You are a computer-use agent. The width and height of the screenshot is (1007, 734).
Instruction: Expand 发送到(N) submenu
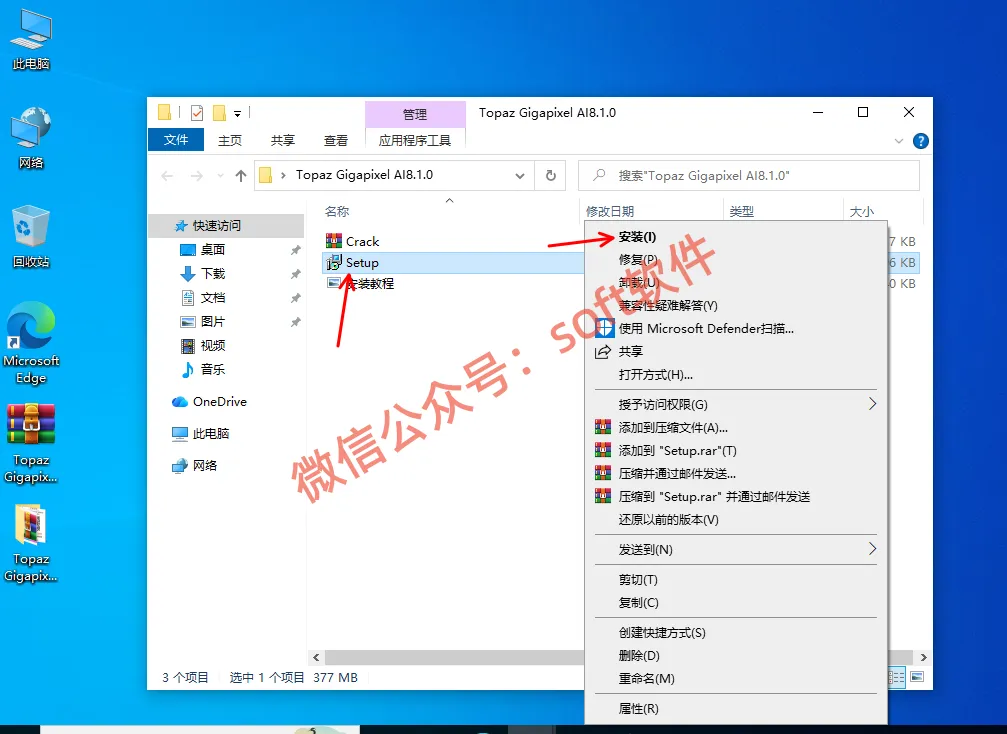[x=736, y=550]
